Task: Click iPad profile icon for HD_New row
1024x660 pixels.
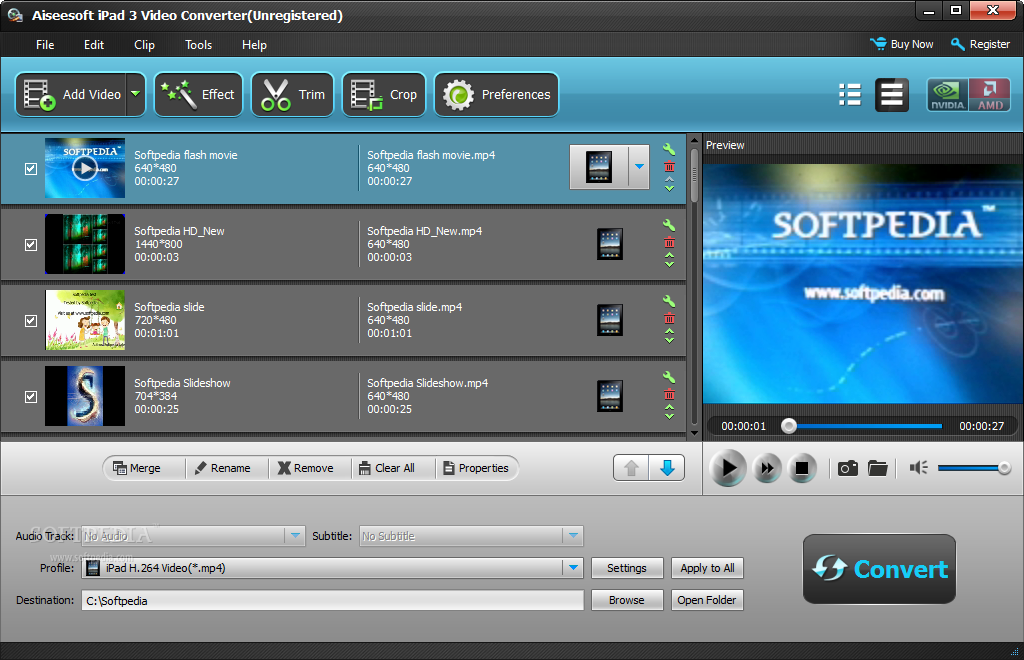Action: 610,244
